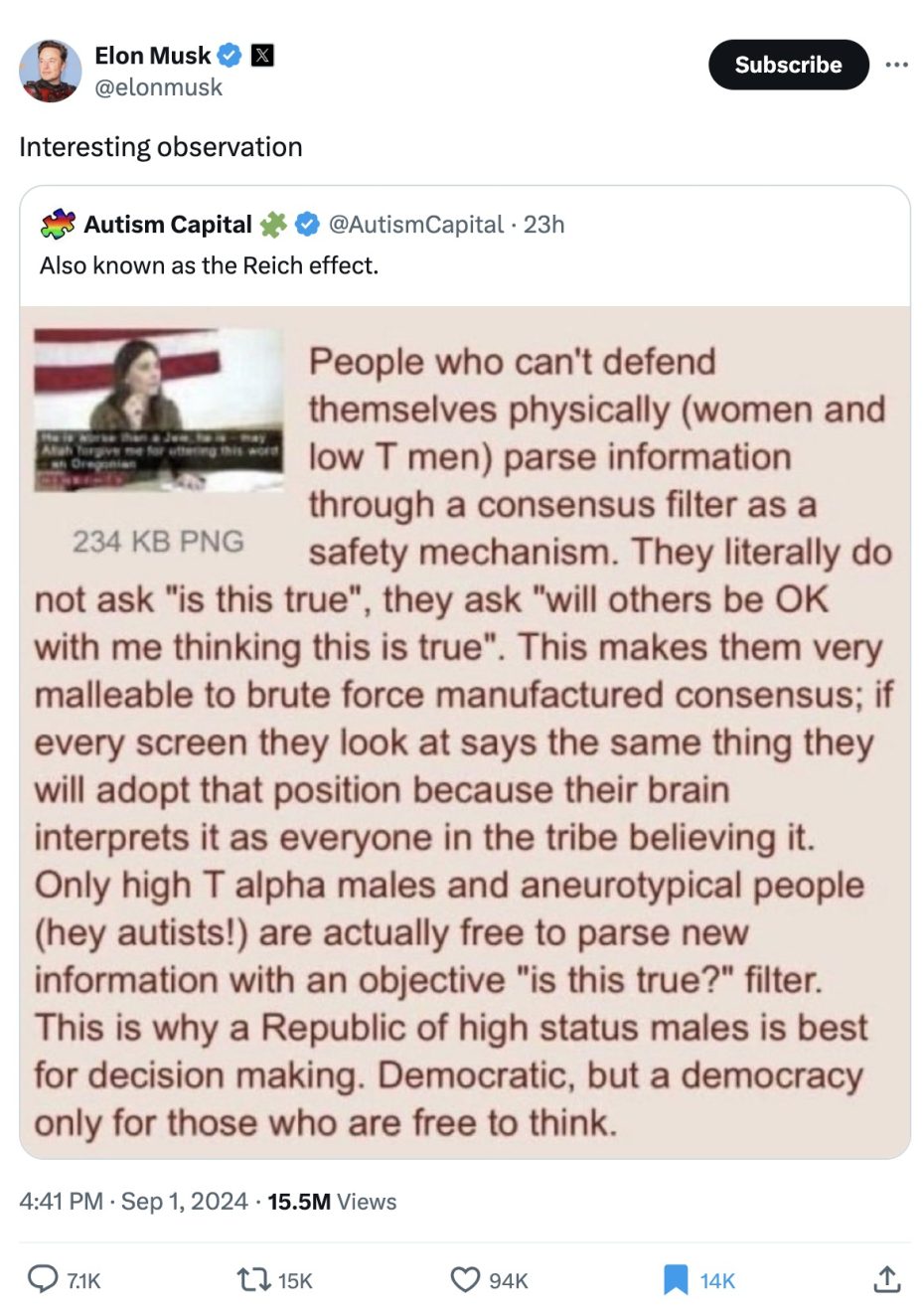The width and height of the screenshot is (924, 1316).
Task: Click the @elonmusk handle
Action: click(159, 87)
